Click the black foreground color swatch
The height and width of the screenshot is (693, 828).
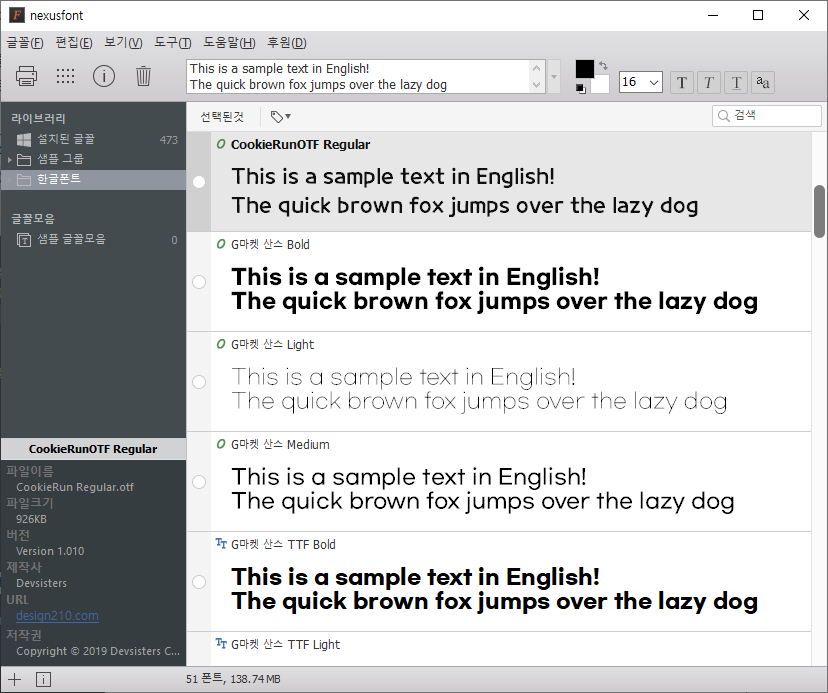(585, 69)
